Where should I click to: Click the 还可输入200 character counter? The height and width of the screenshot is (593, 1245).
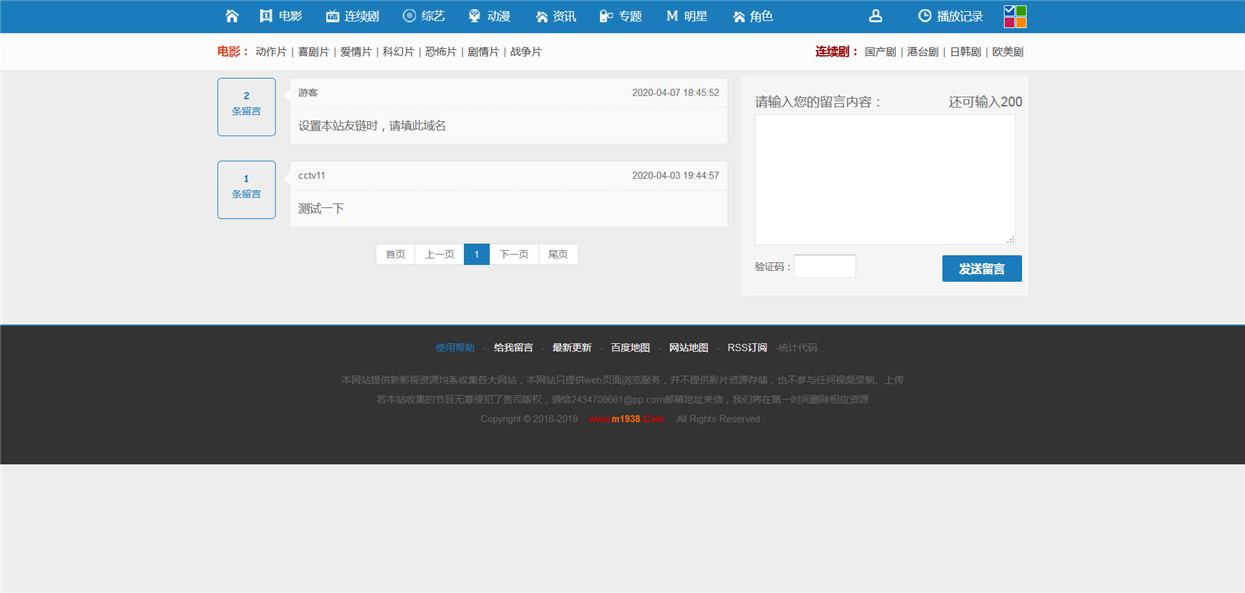(985, 102)
